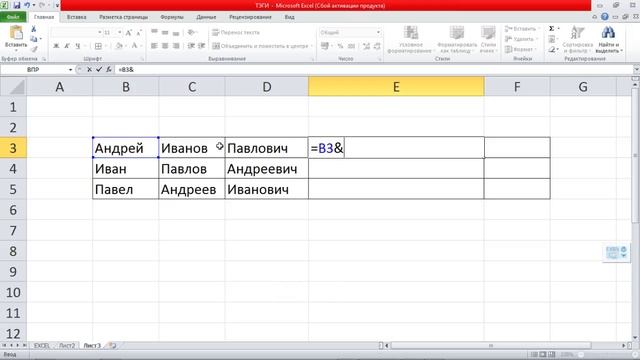
Task: Click the fill color bucket icon
Action: 119,46
